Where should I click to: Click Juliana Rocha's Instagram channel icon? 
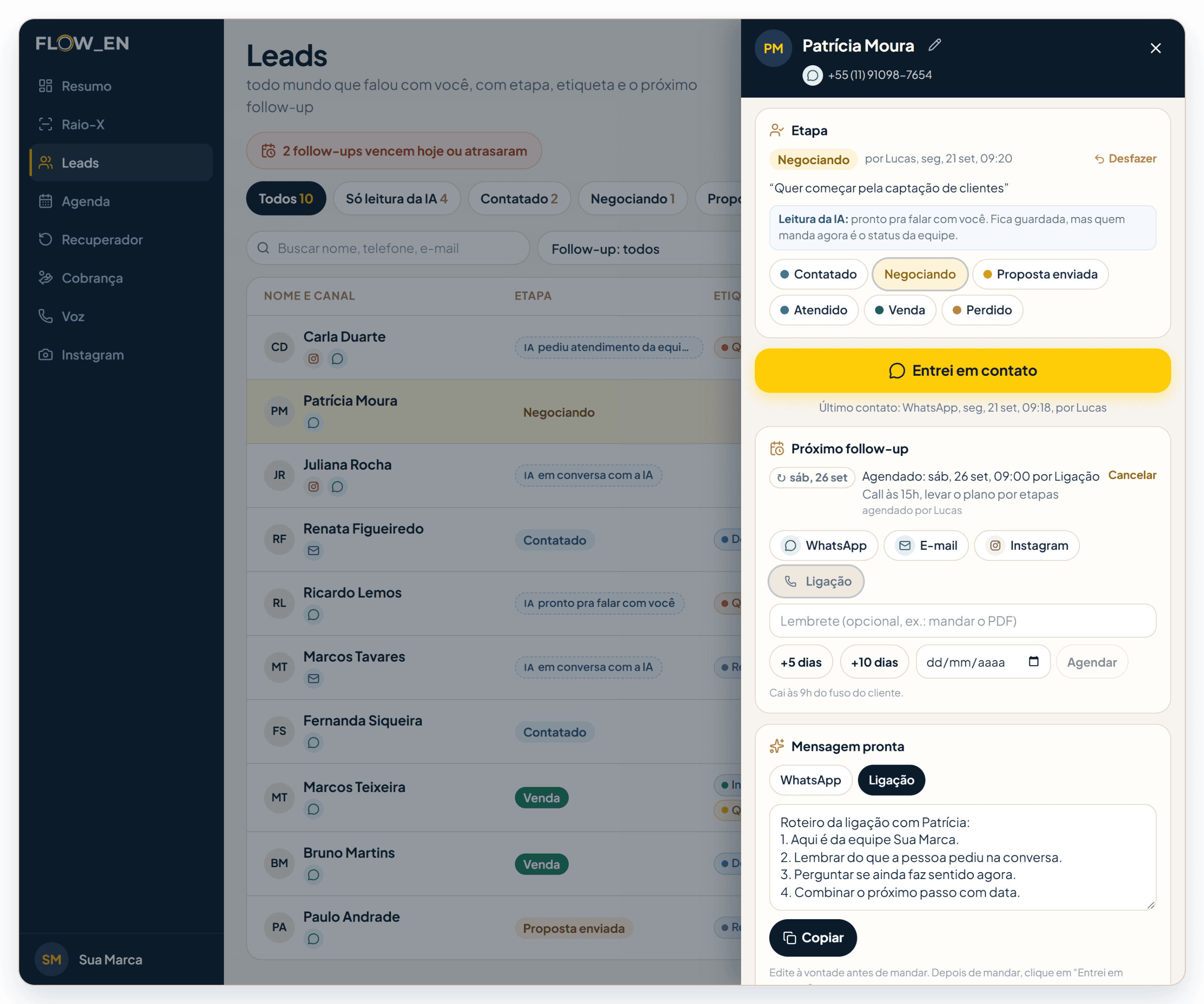tap(313, 486)
